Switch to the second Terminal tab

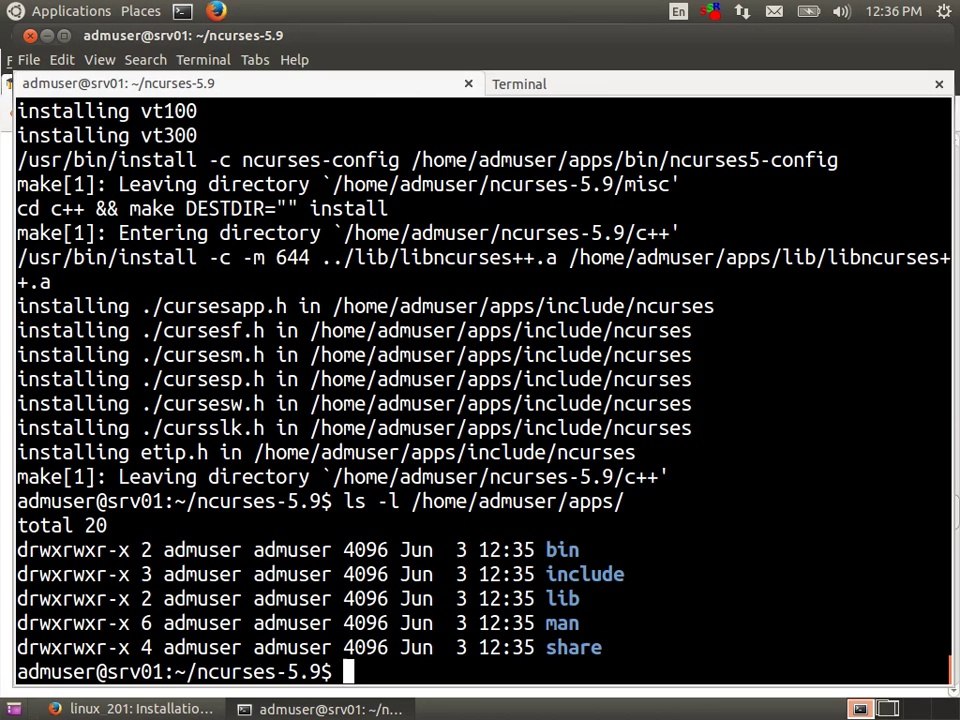coord(719,84)
